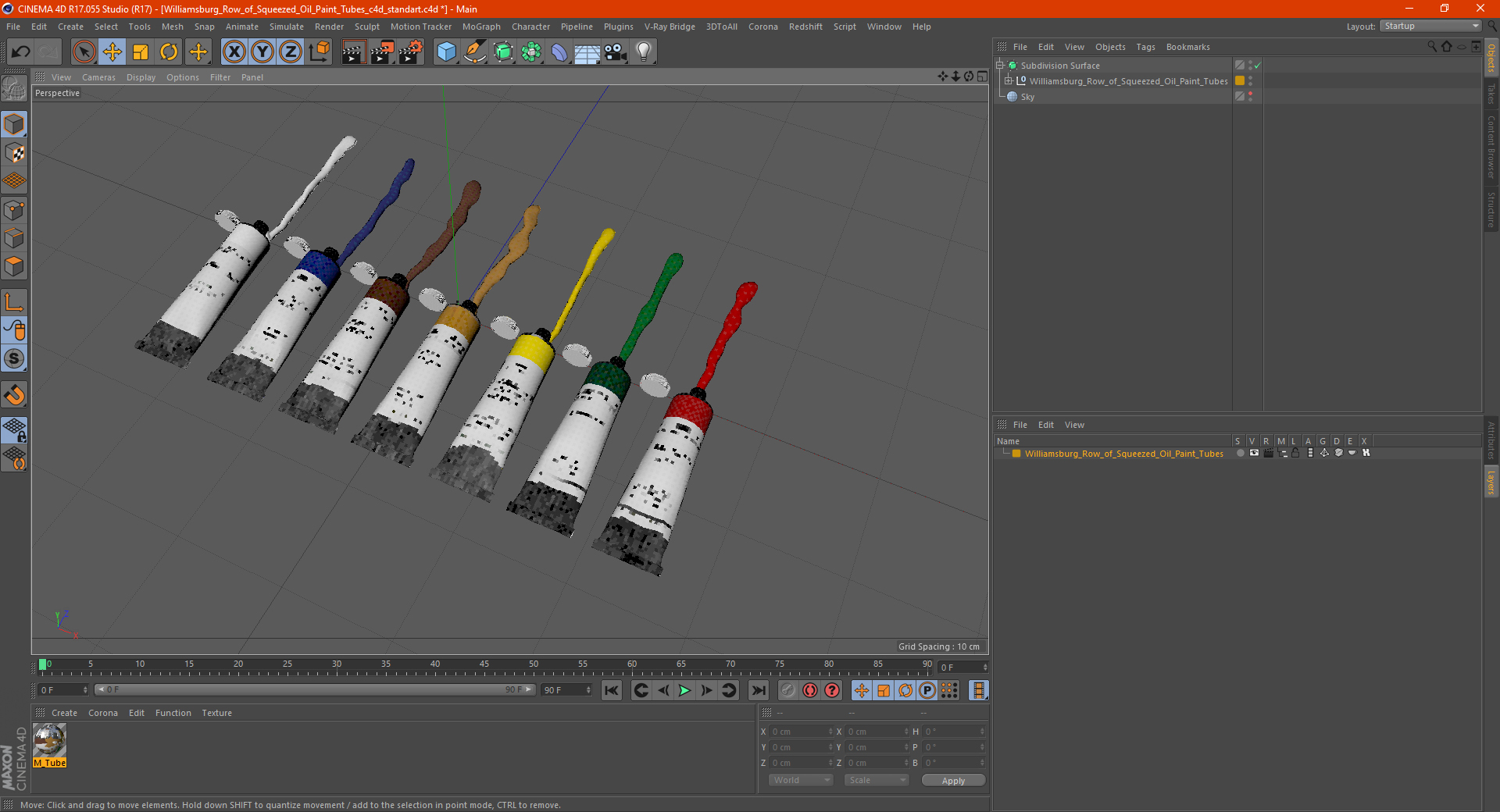
Task: Add a Subdivision Surface generator
Action: pos(503,52)
